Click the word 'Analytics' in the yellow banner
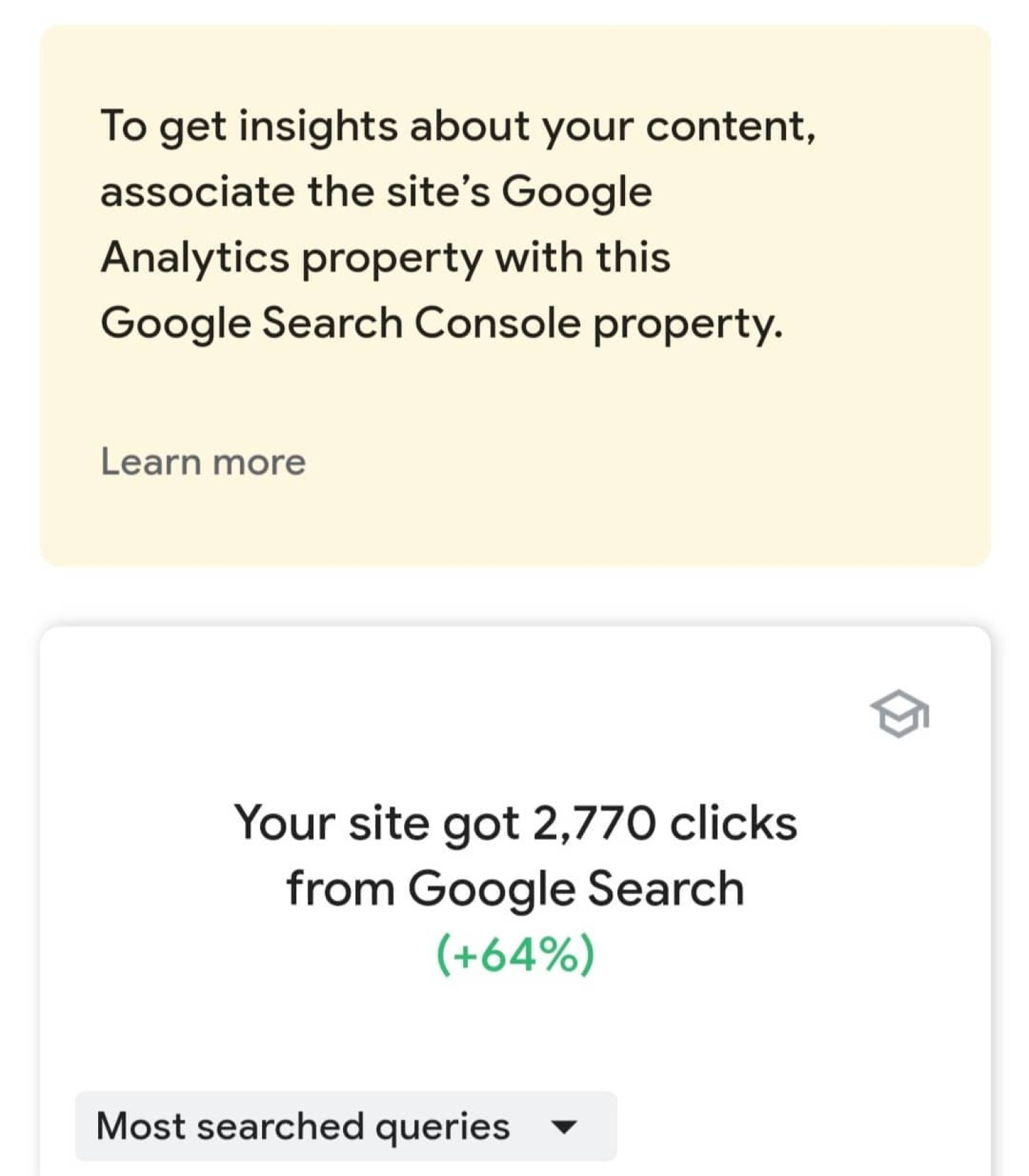This screenshot has height=1176, width=1029. [195, 258]
